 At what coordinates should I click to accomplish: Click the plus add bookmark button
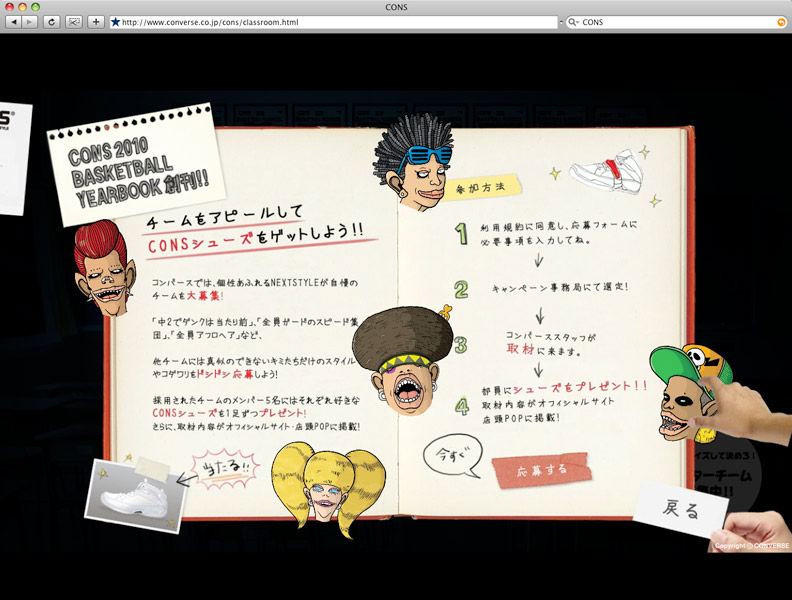tap(96, 21)
